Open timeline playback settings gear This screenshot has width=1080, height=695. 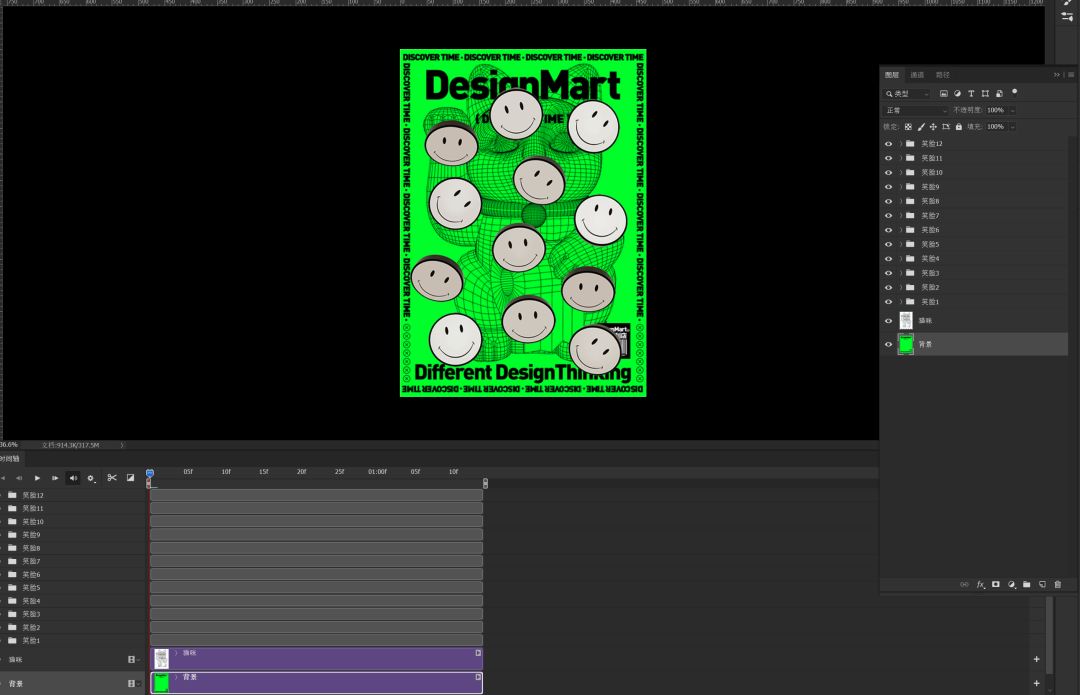pos(91,478)
